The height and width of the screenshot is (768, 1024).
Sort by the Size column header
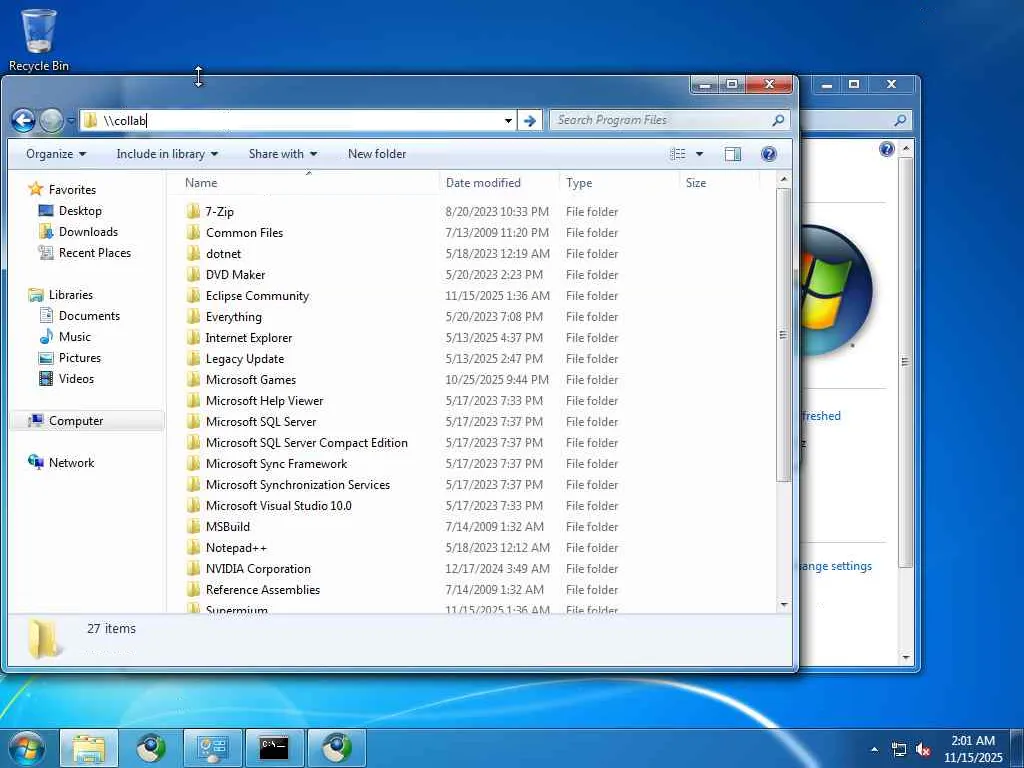[x=718, y=183]
